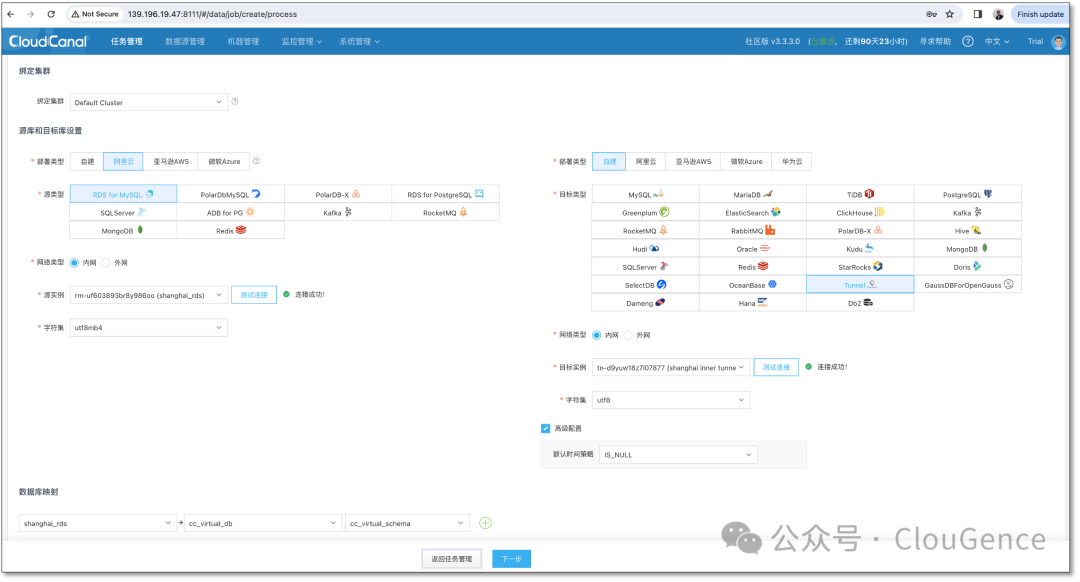
Task: Set target deployment type to 华为云
Action: [791, 161]
